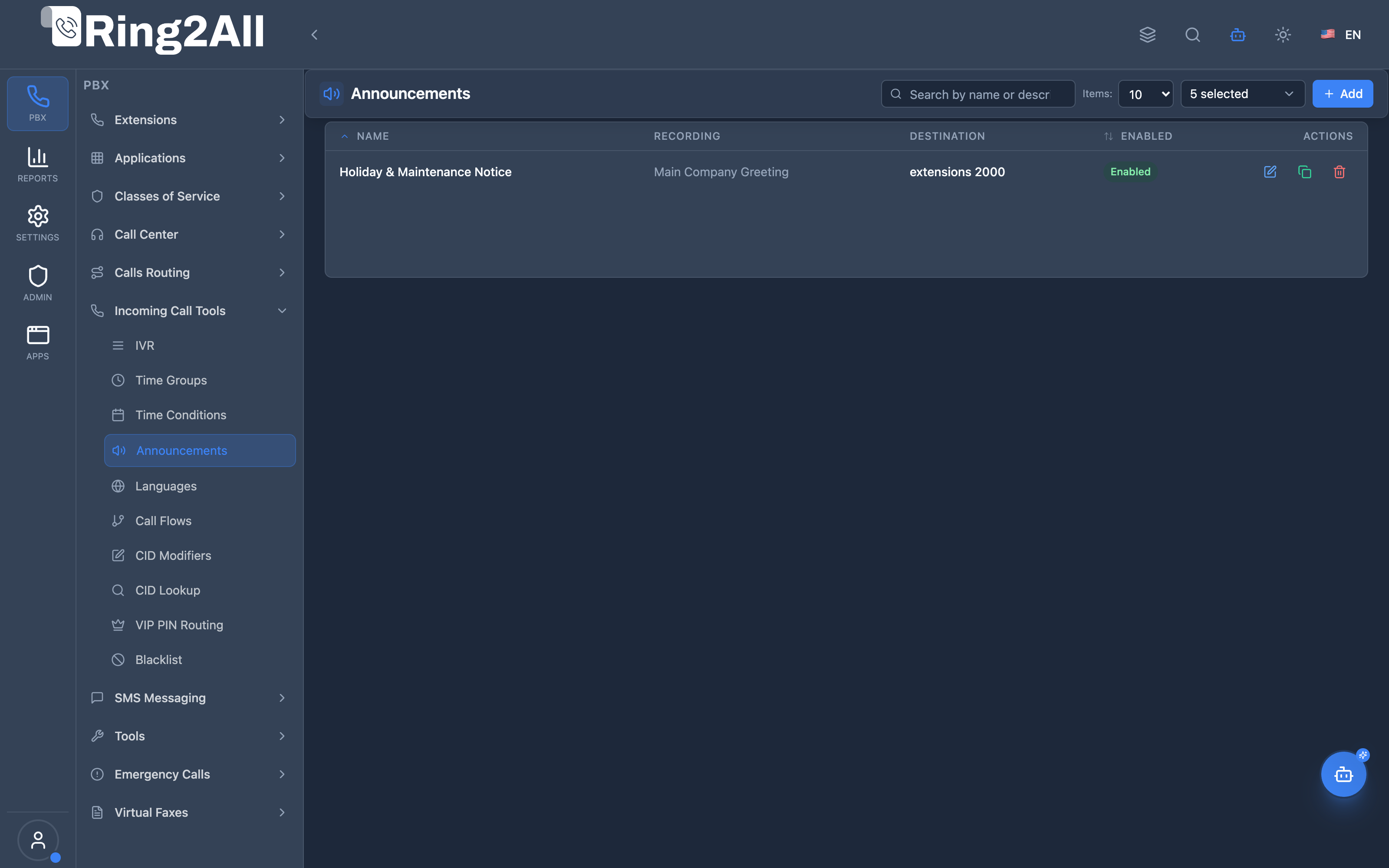Screen dimensions: 1389x868
Task: Toggle light theme sun icon
Action: click(1283, 34)
